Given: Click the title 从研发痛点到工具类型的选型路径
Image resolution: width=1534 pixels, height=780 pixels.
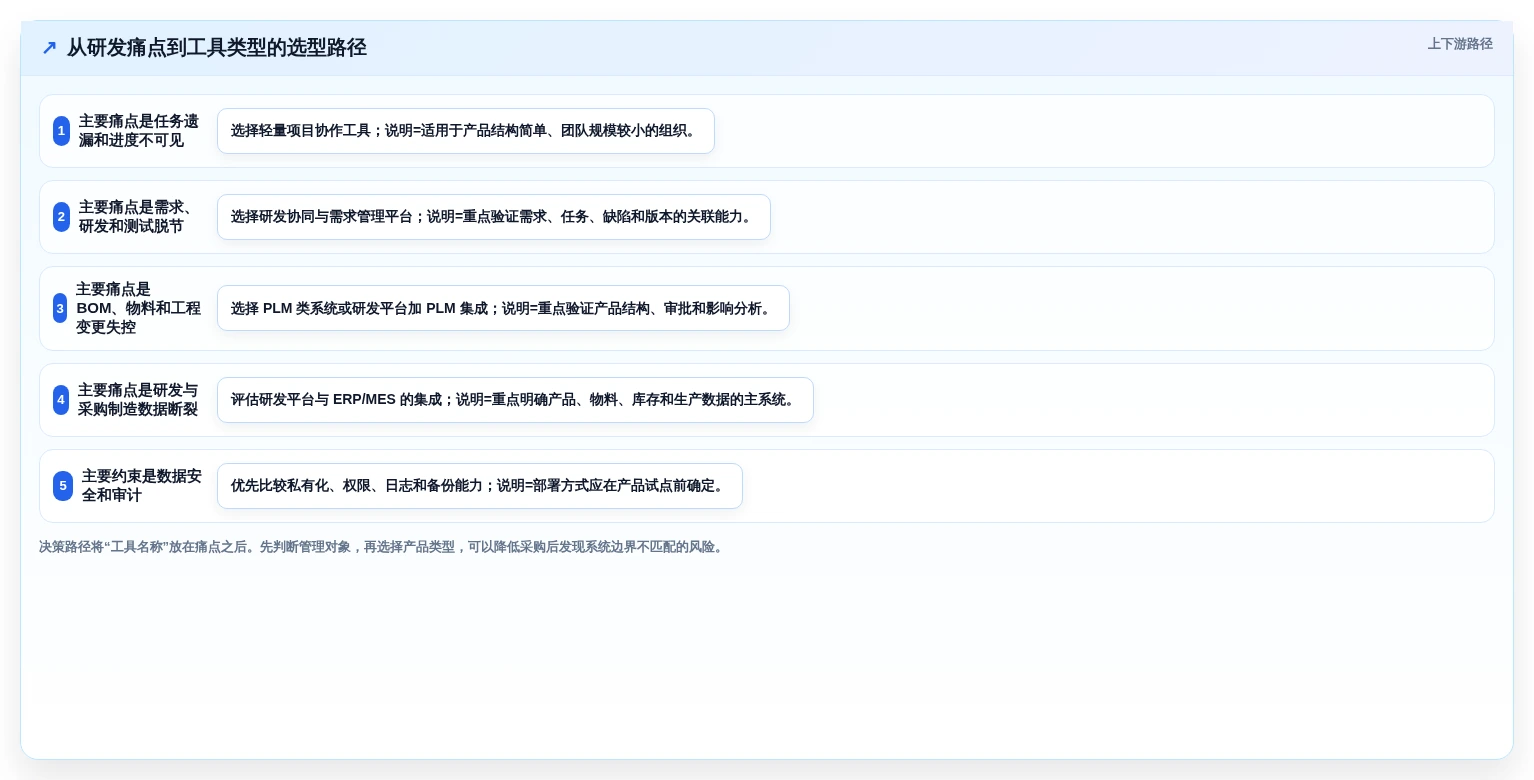Looking at the screenshot, I should pyautogui.click(x=217, y=48).
